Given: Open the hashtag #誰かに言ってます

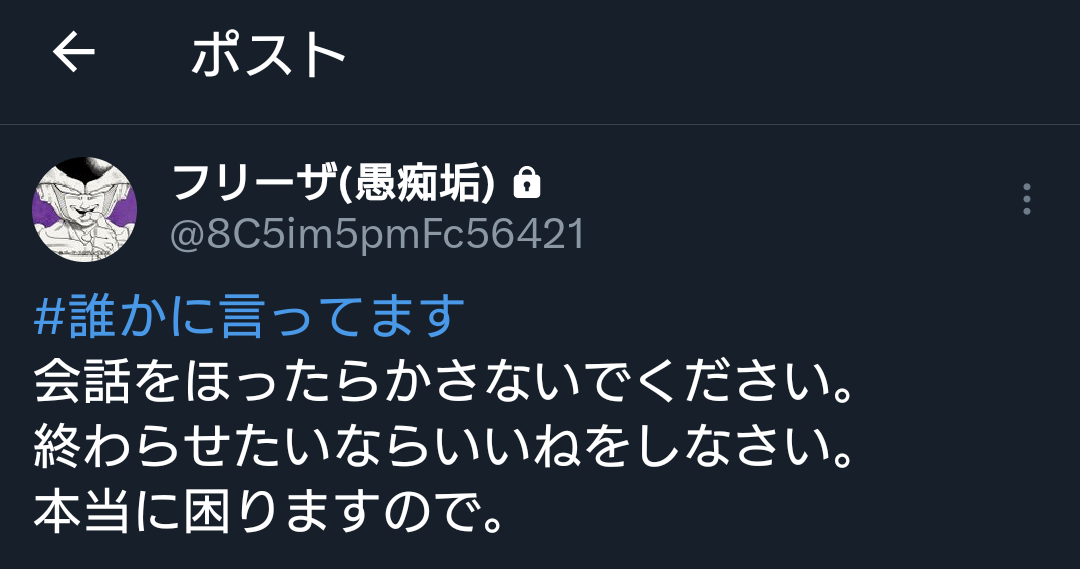Looking at the screenshot, I should (249, 315).
